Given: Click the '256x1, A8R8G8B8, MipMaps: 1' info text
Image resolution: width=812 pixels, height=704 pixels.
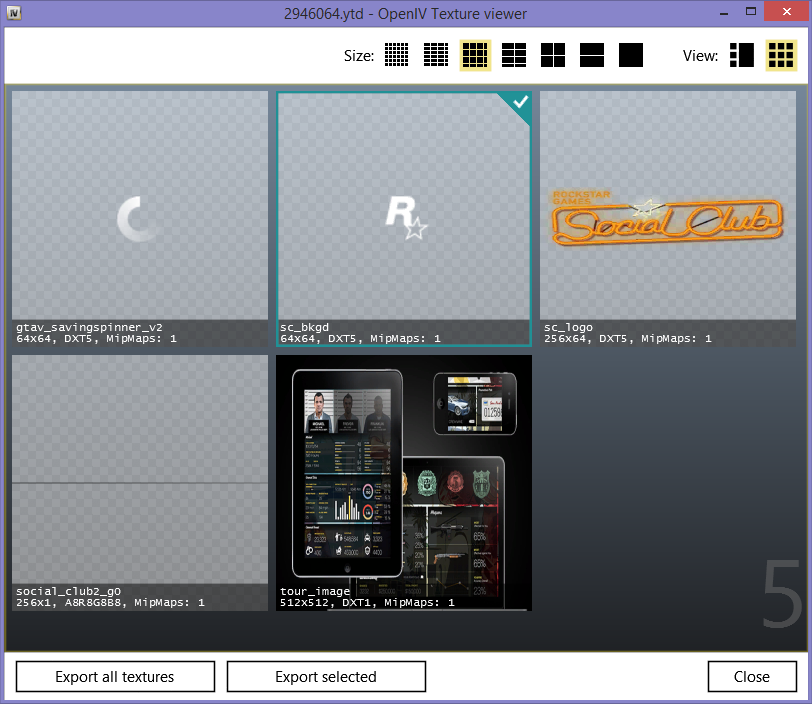Looking at the screenshot, I should [110, 602].
